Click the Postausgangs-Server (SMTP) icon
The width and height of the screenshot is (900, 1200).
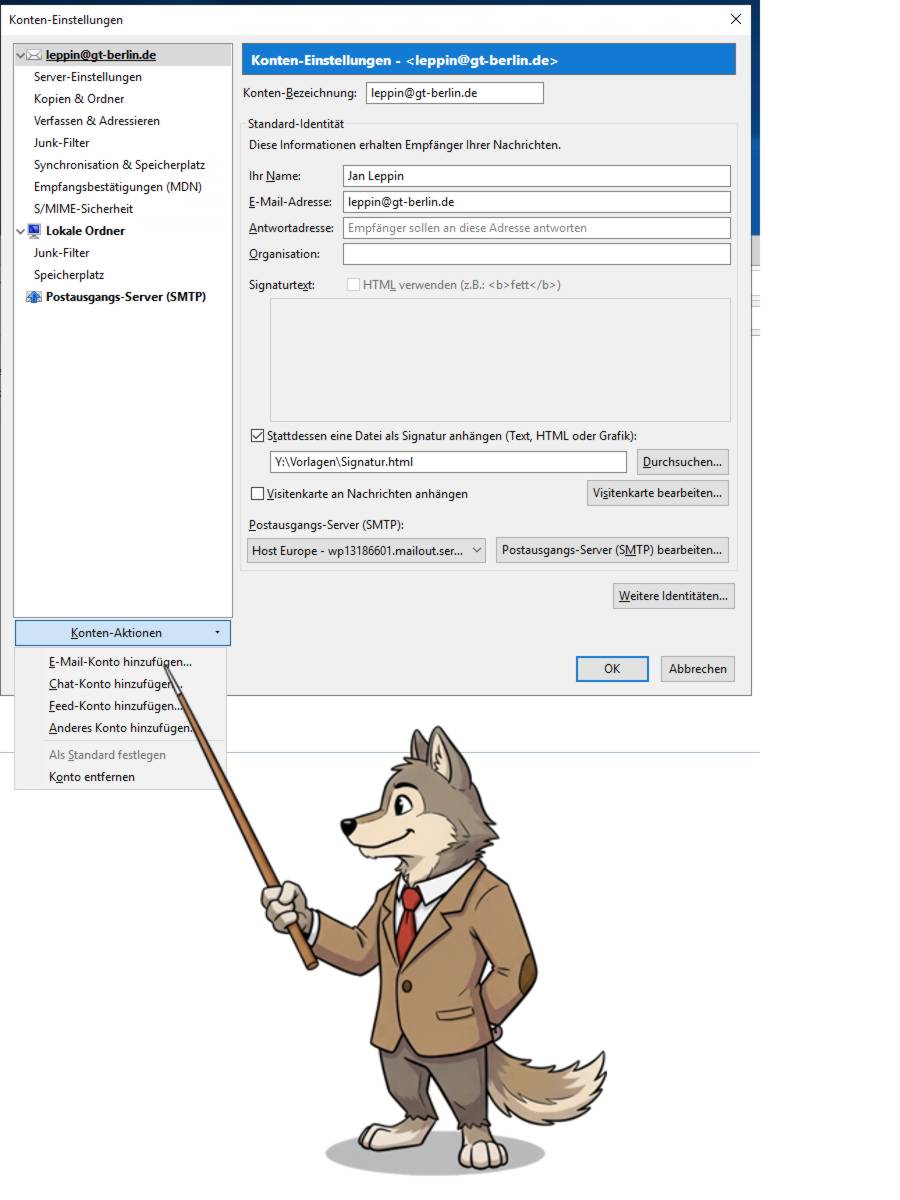pyautogui.click(x=35, y=297)
